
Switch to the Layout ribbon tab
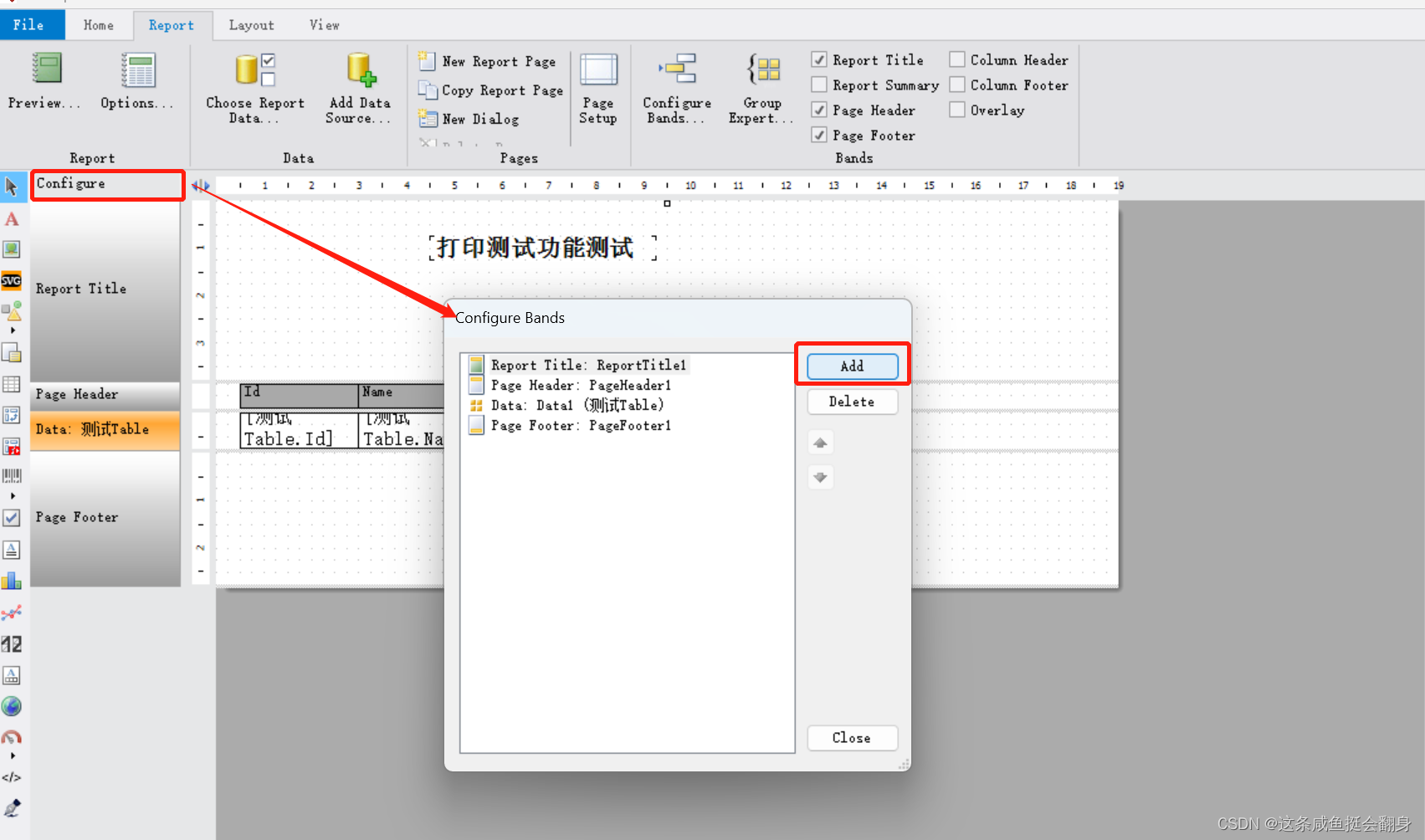pyautogui.click(x=251, y=25)
